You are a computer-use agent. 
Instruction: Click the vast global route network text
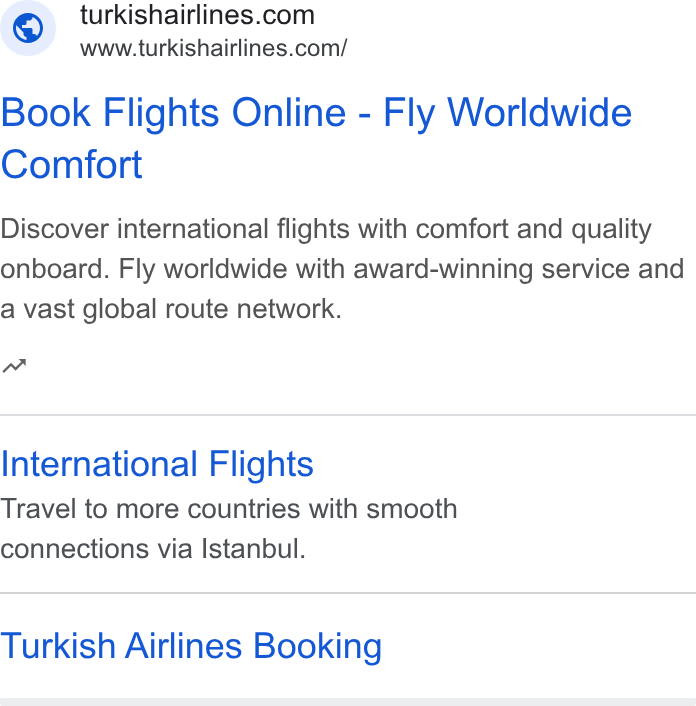point(171,309)
